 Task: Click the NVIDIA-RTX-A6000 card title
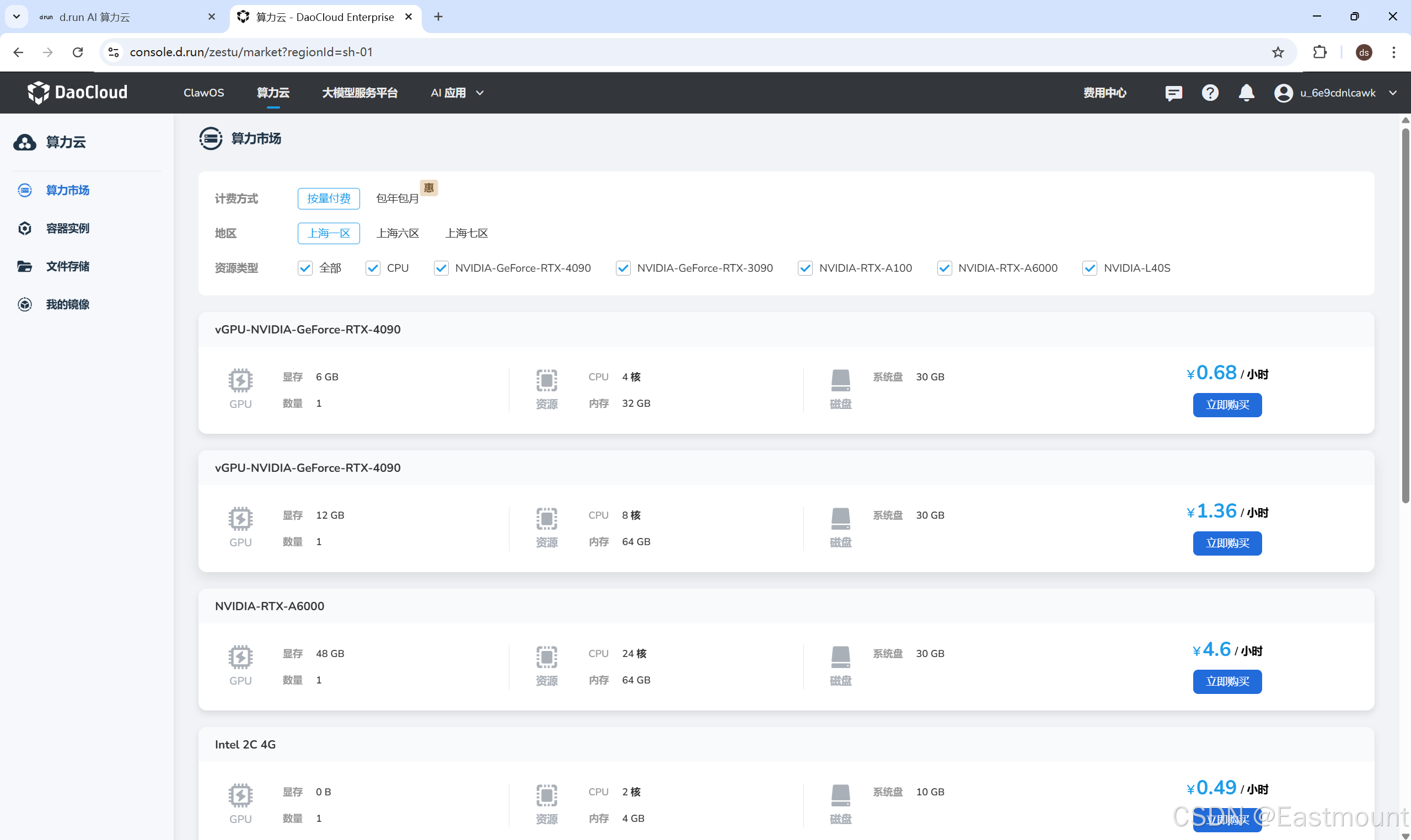(270, 606)
